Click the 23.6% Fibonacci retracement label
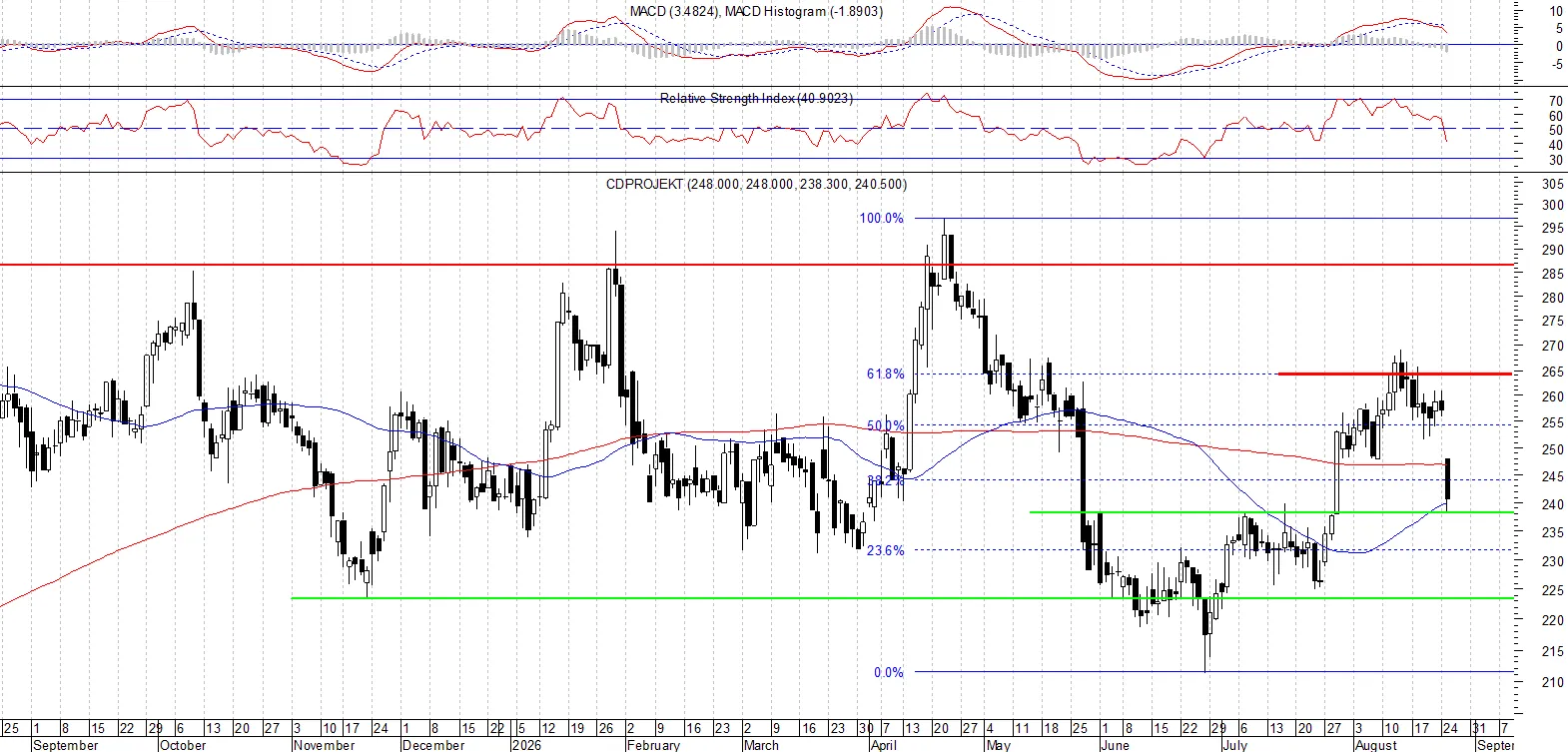1568x752 pixels. [885, 550]
